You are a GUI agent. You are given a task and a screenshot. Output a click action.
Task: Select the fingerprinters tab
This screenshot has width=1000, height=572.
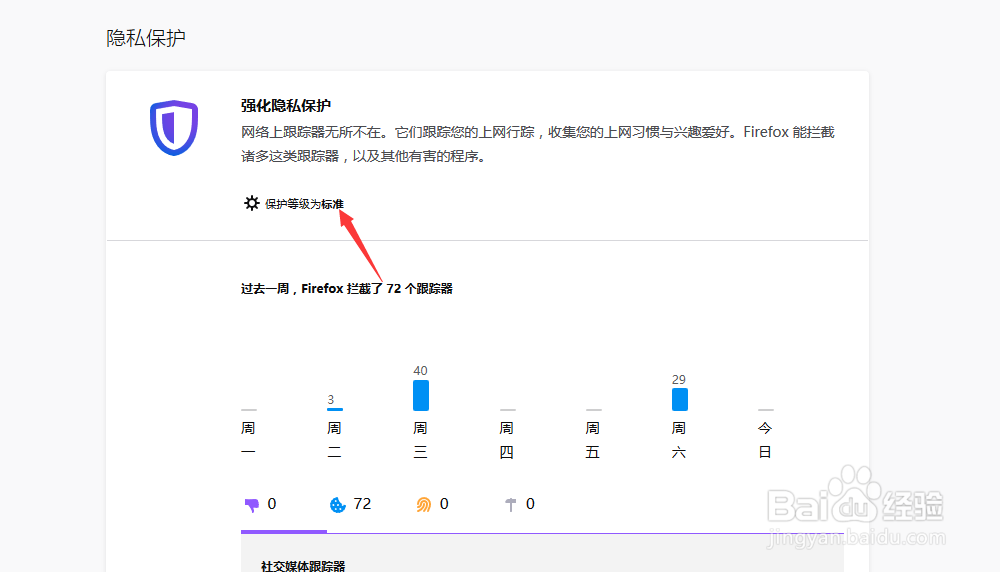[x=432, y=505]
